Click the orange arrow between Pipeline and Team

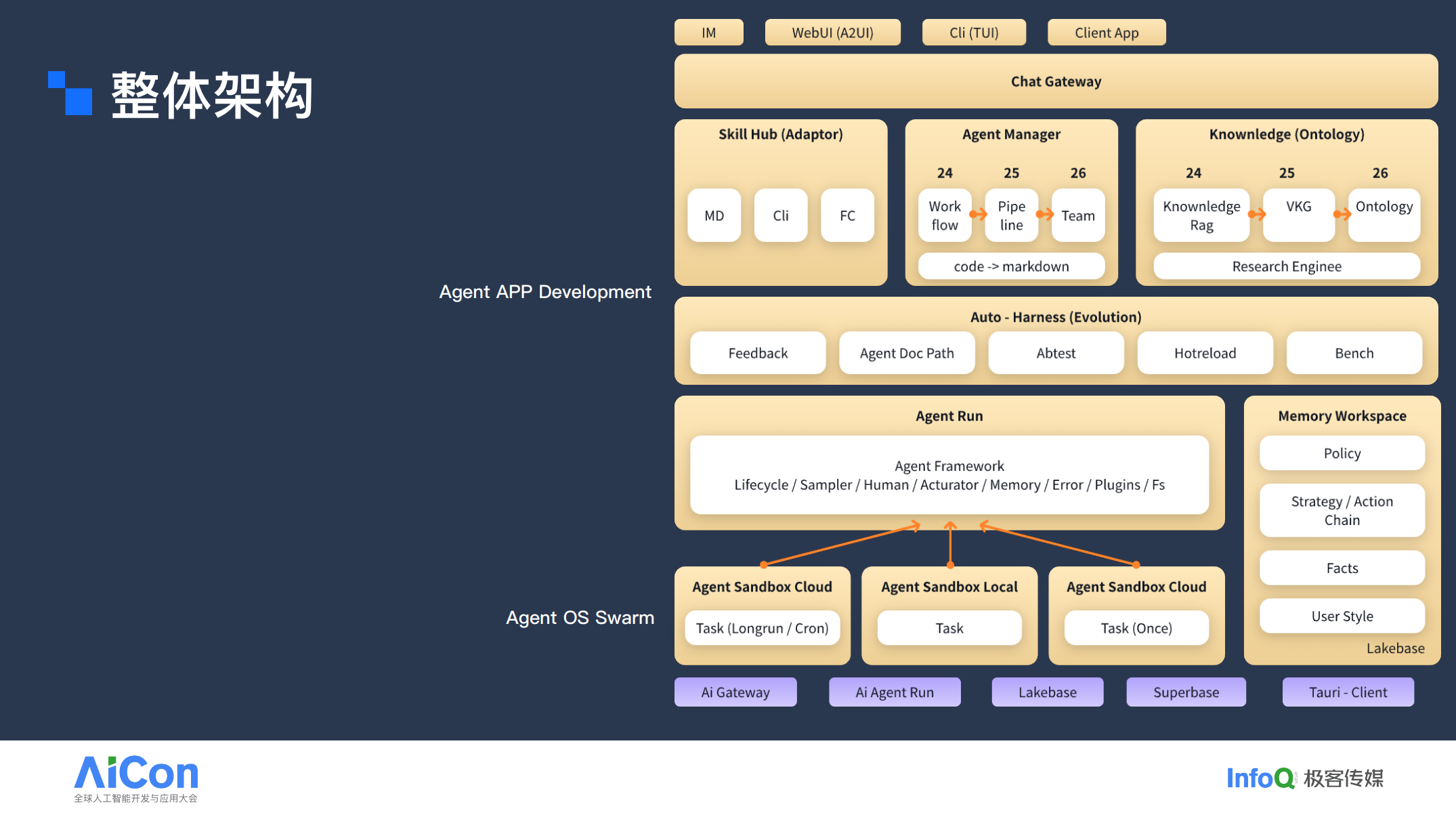point(1045,215)
